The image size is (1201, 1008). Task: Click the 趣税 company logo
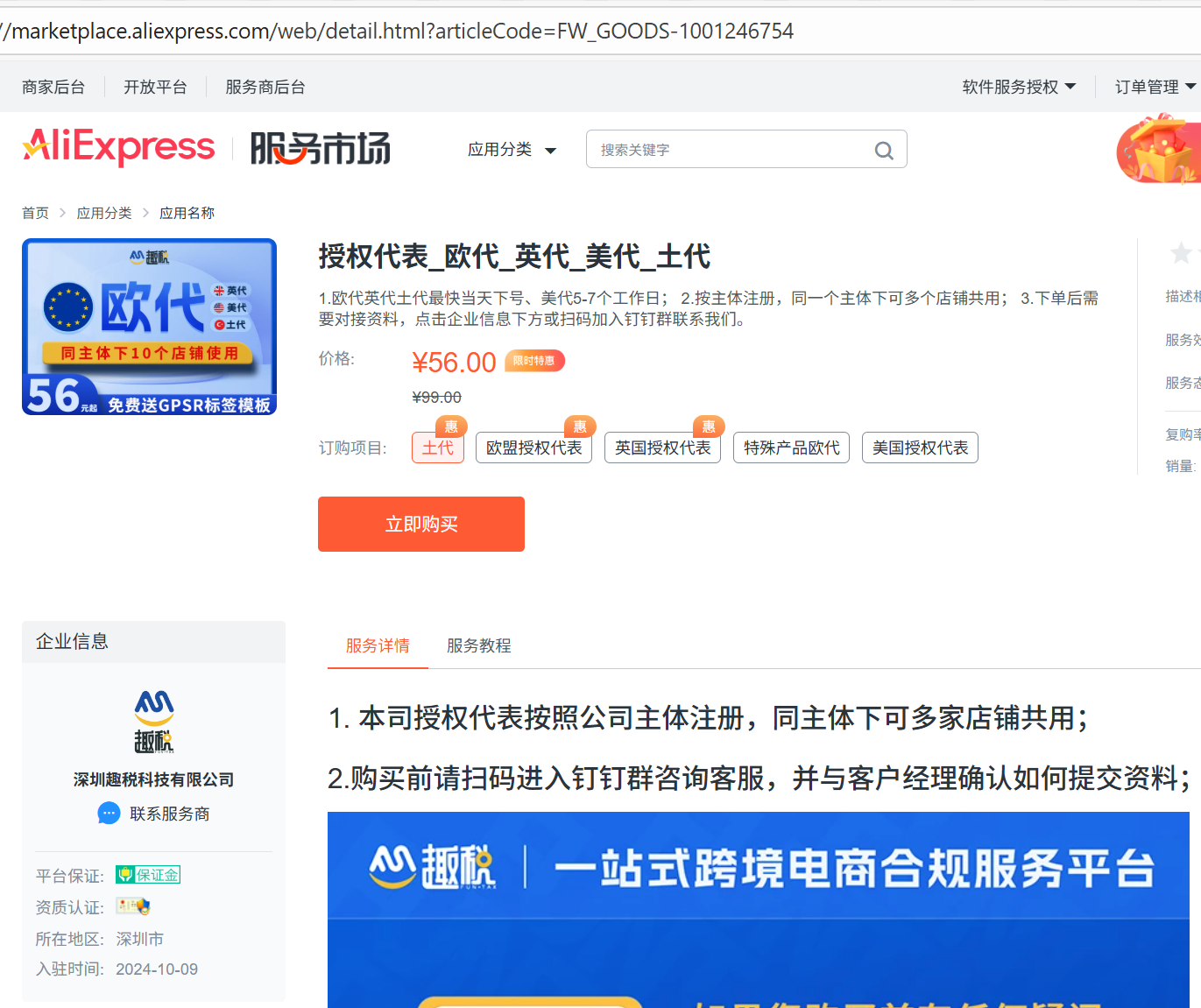(154, 722)
